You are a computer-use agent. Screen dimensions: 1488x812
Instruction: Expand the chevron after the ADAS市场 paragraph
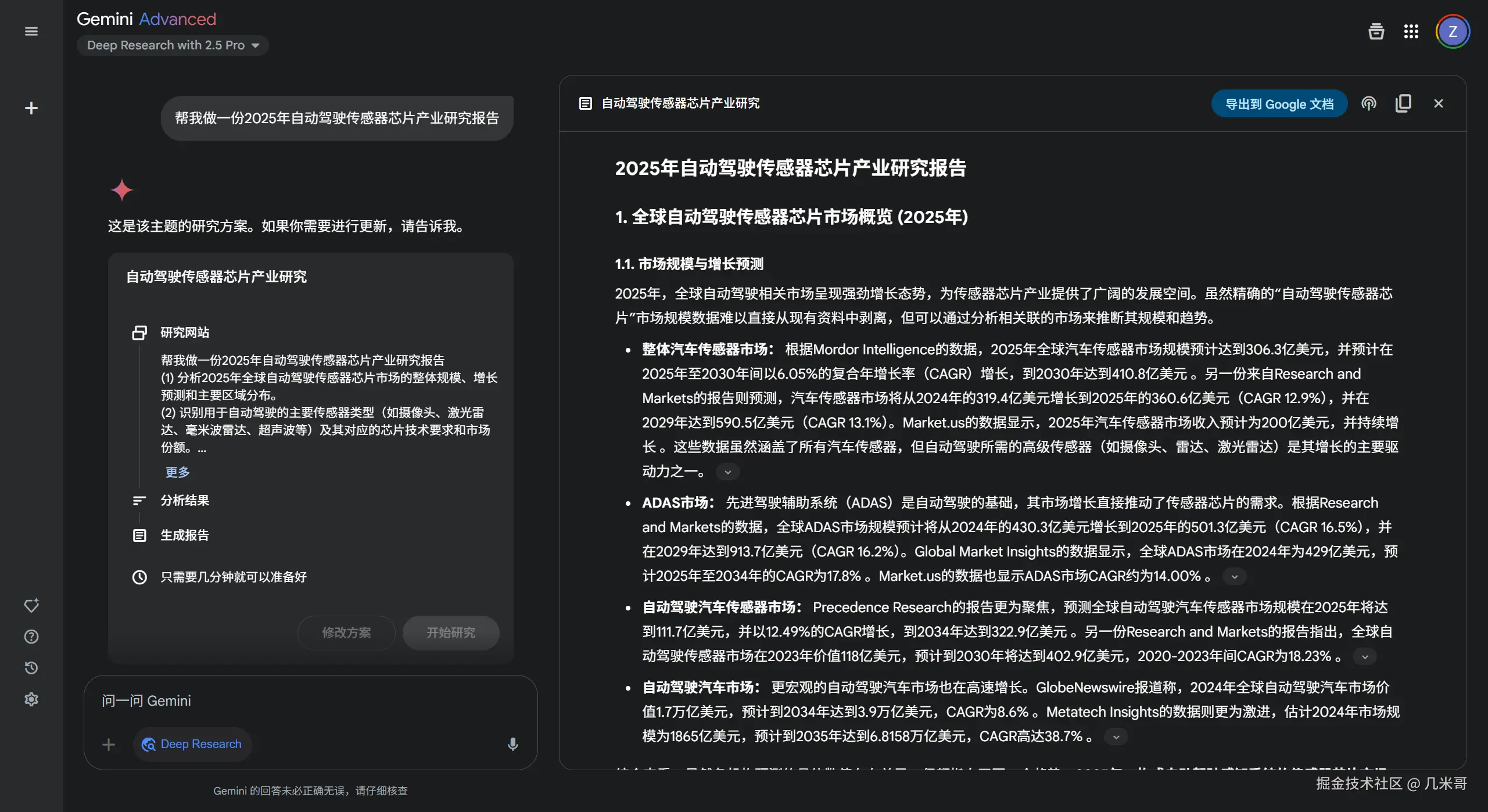(1235, 576)
